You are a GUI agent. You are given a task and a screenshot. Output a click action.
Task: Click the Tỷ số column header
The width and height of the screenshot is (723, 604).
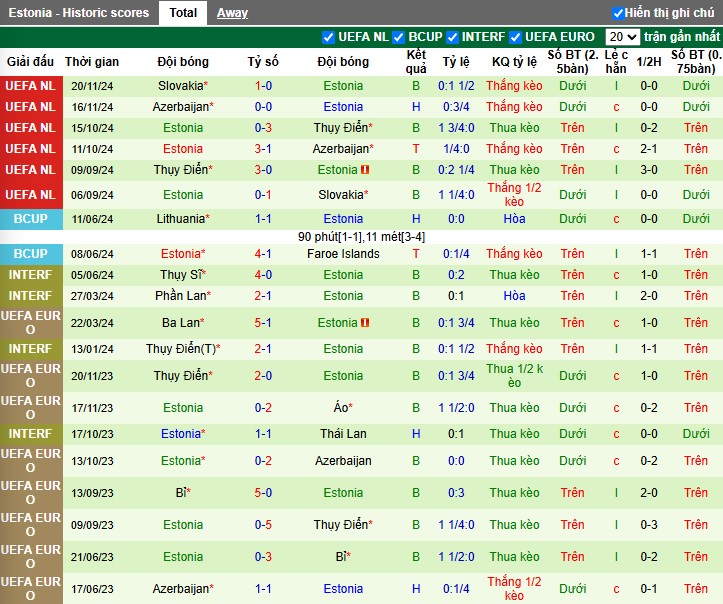point(263,62)
